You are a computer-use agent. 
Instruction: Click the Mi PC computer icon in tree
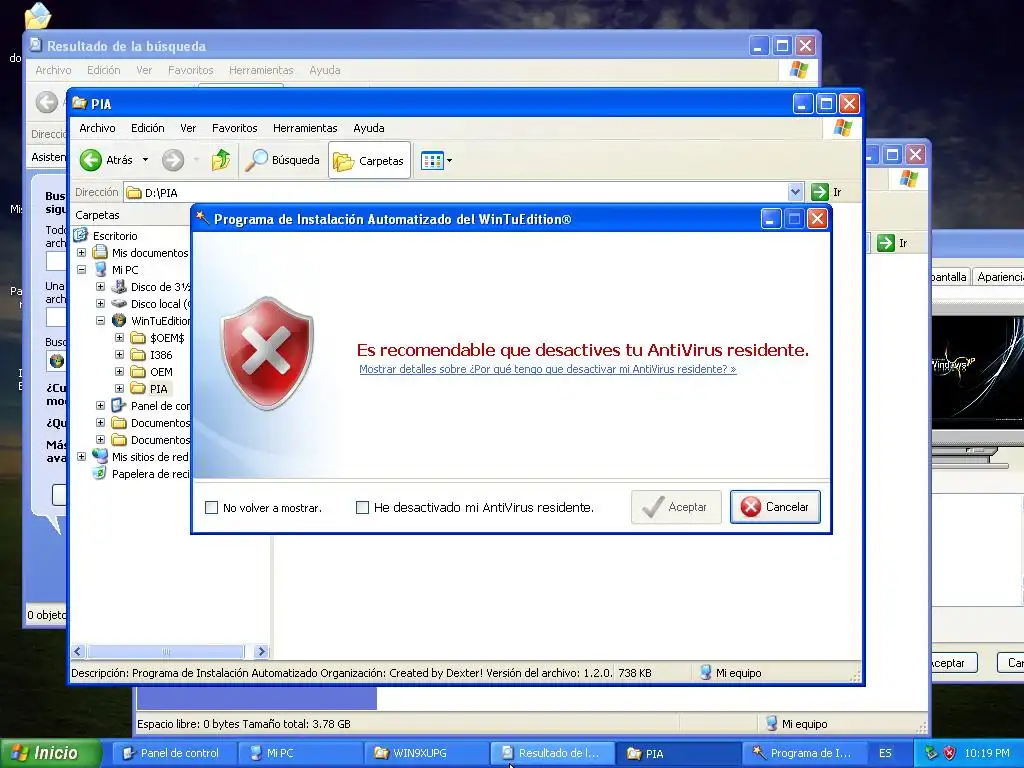pos(100,270)
